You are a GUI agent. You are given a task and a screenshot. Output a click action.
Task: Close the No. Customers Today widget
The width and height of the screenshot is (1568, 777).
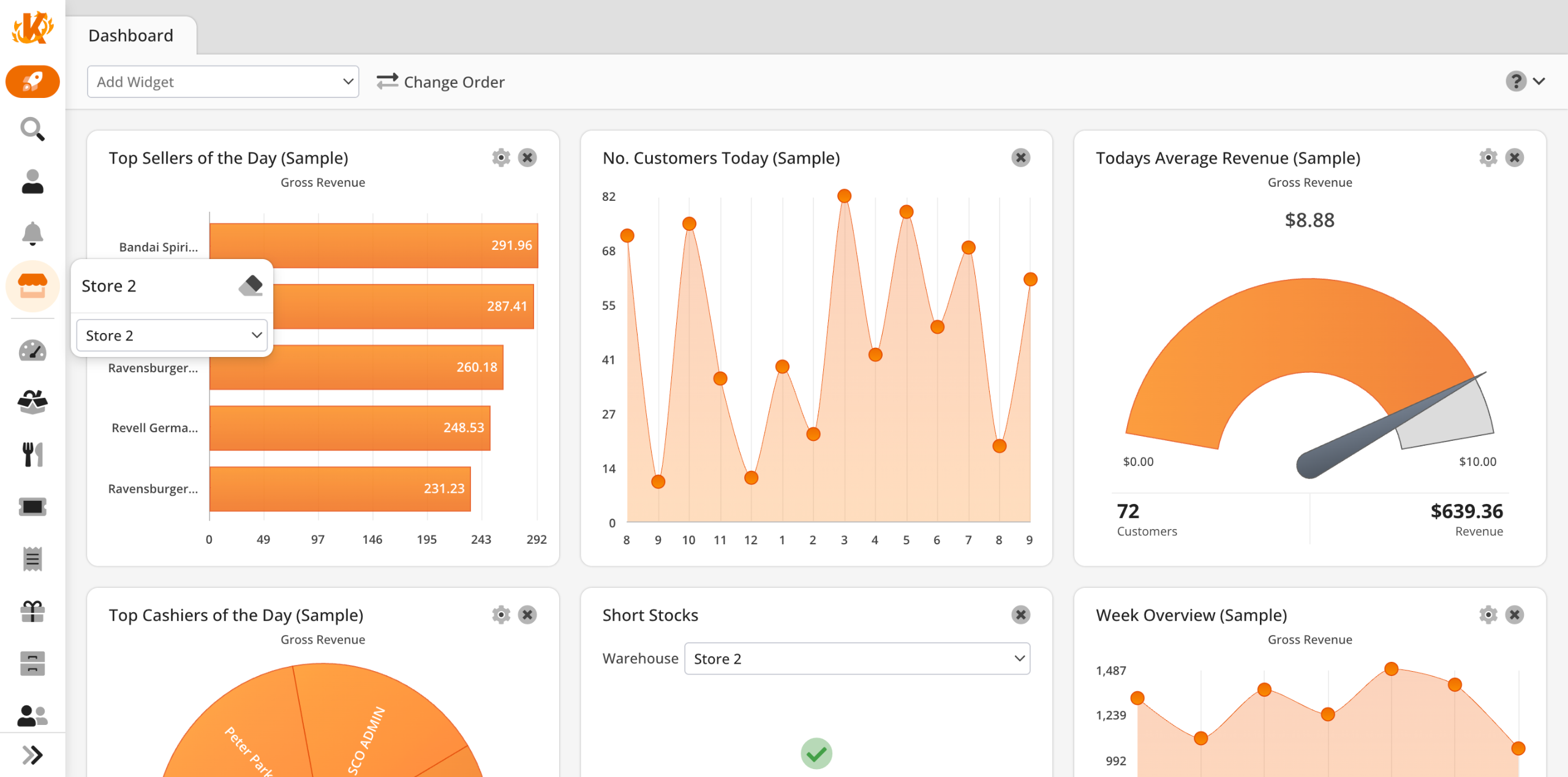[x=1020, y=158]
